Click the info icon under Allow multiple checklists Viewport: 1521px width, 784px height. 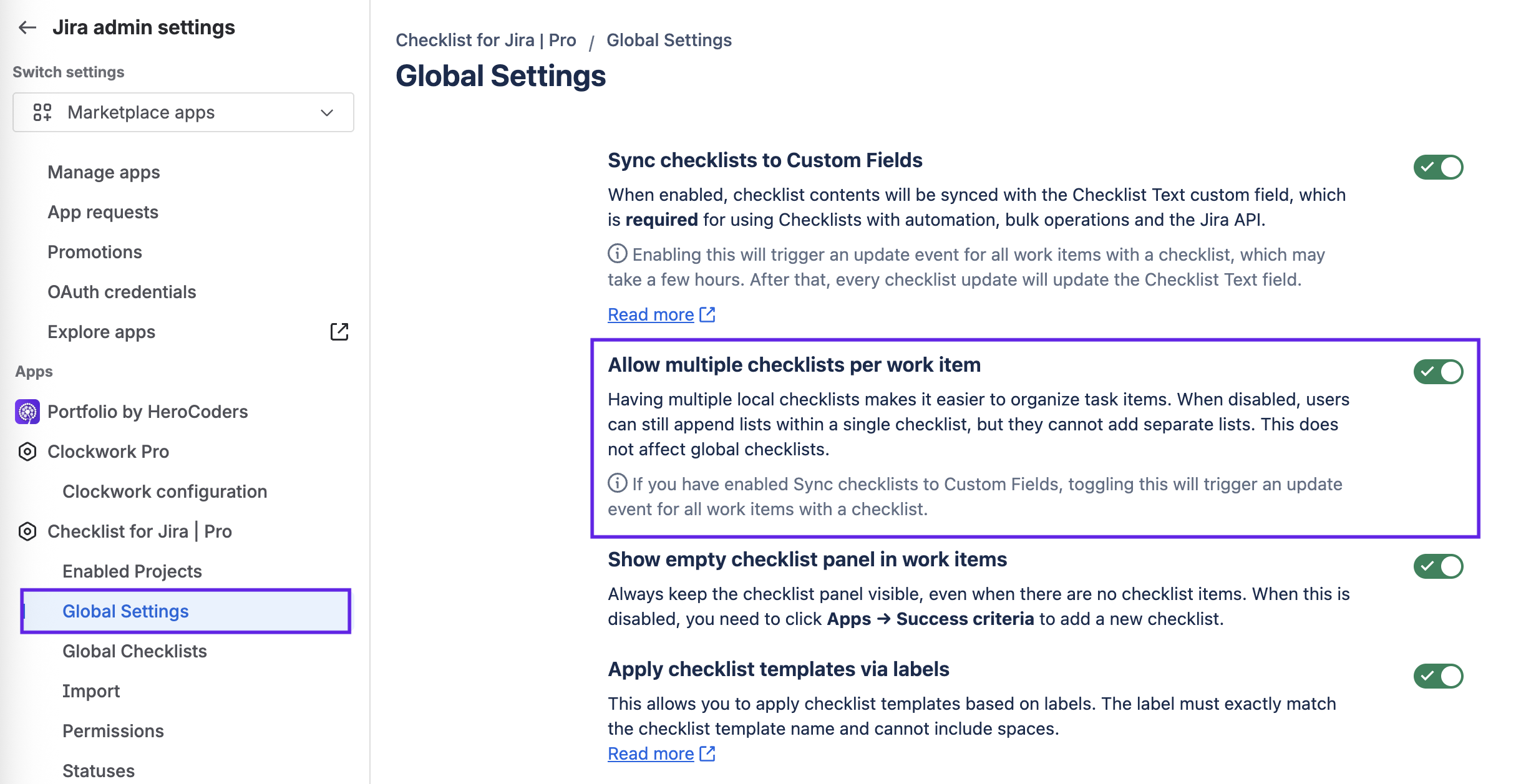click(x=617, y=483)
